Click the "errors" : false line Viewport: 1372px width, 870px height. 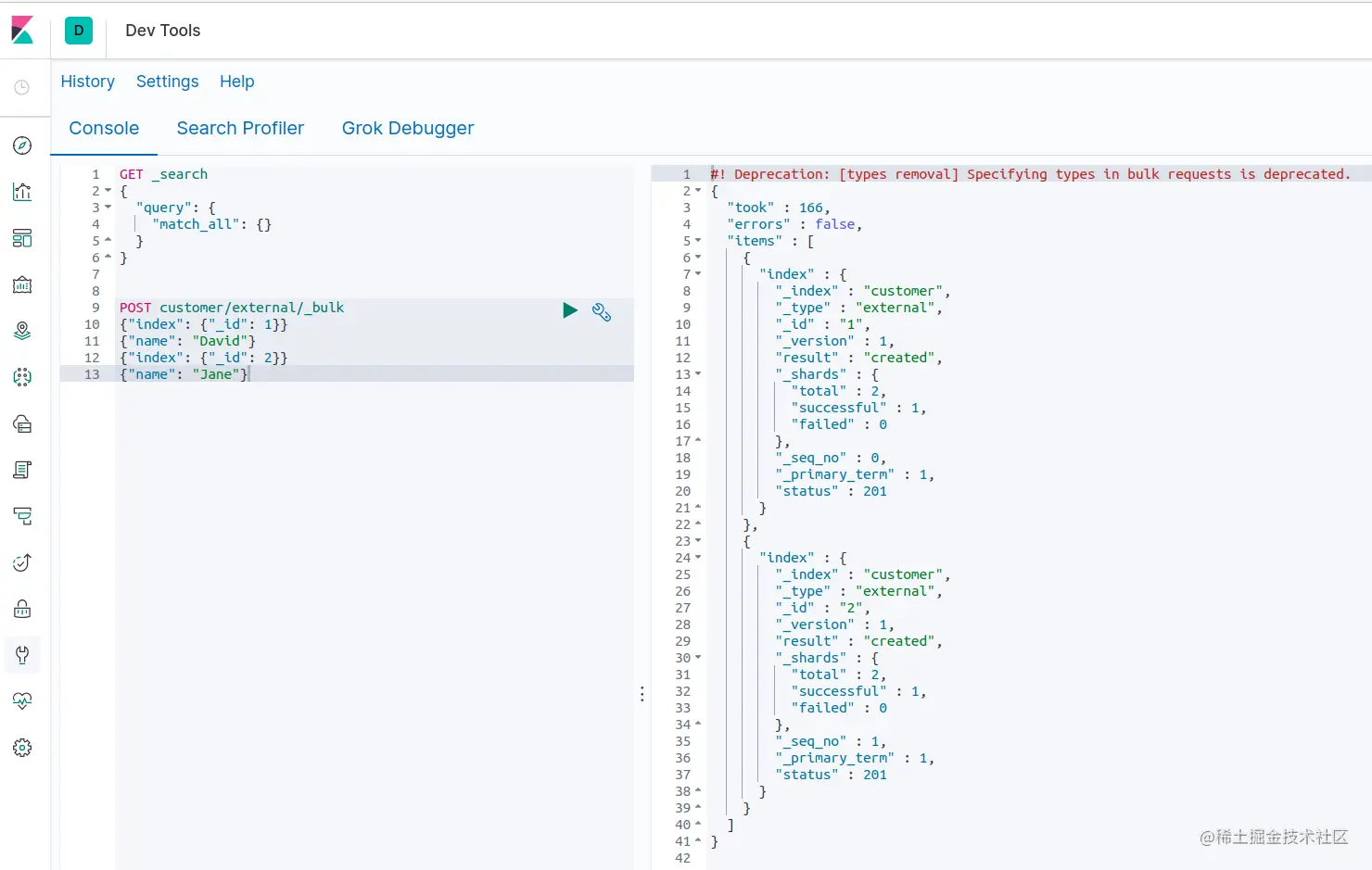pyautogui.click(x=794, y=224)
